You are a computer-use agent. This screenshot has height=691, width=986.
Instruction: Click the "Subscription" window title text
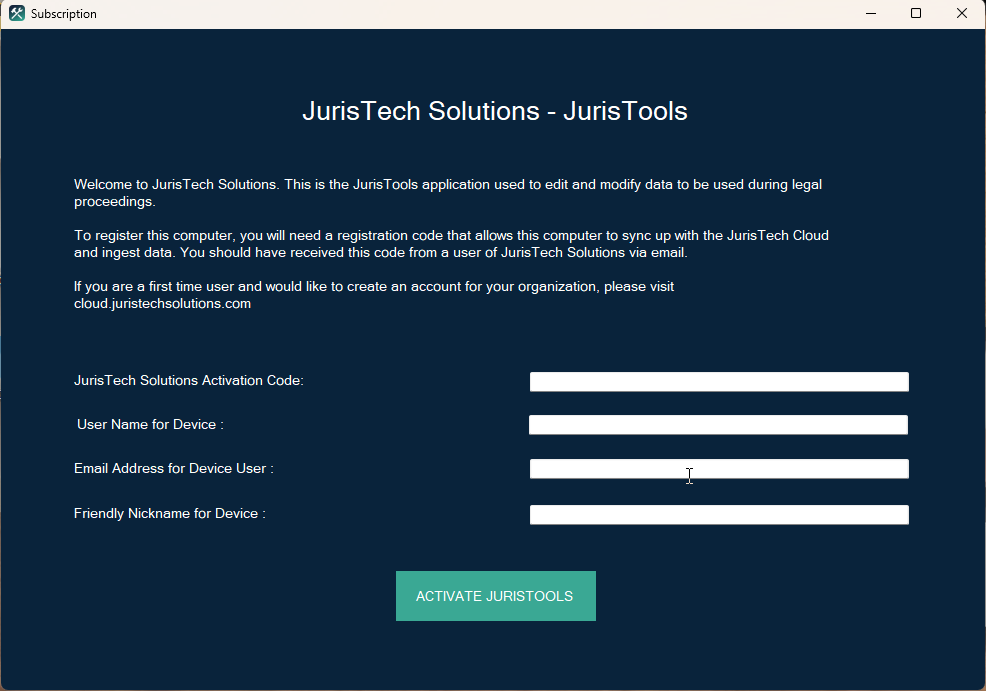click(x=64, y=14)
